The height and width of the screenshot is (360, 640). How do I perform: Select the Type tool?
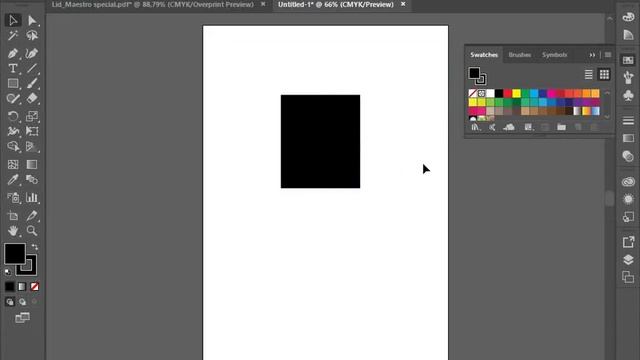pos(13,68)
